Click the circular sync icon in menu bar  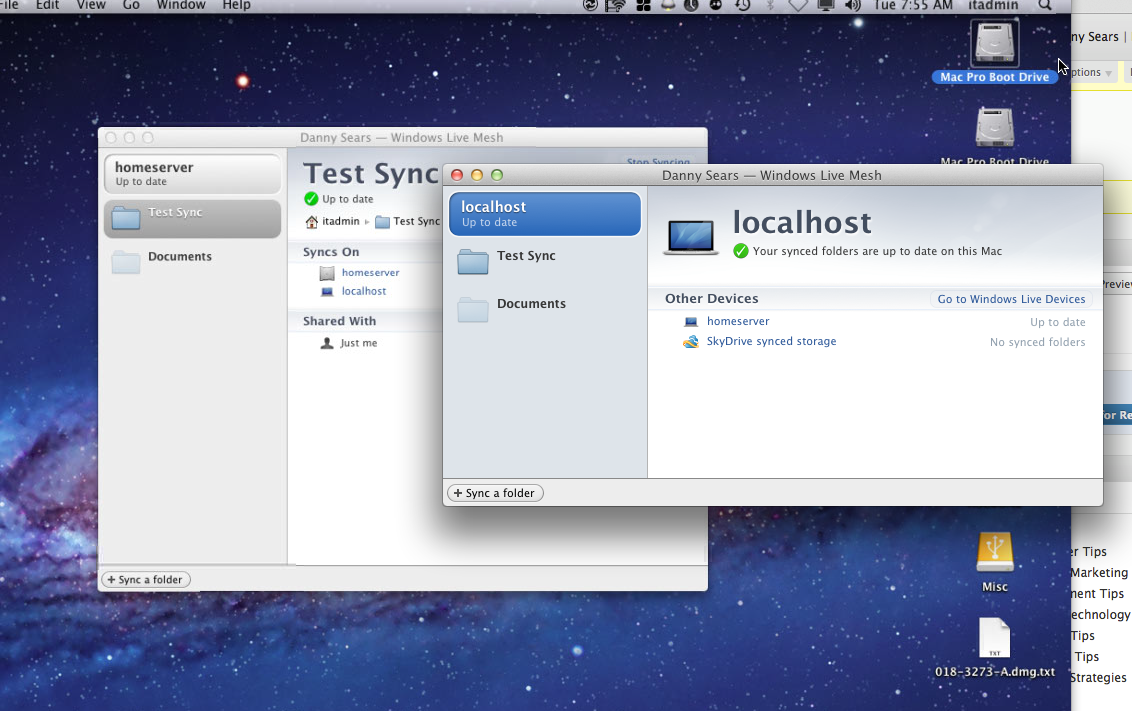591,5
